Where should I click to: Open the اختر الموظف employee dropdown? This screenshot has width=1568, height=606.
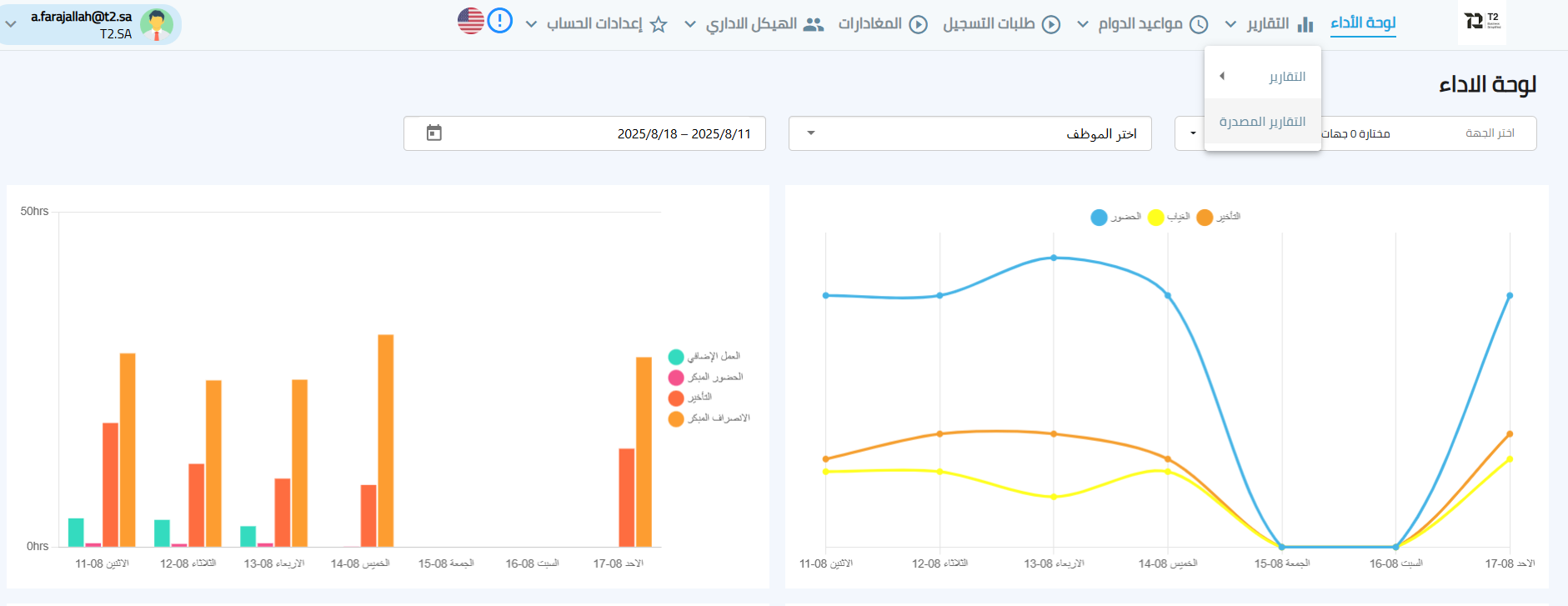pos(969,133)
